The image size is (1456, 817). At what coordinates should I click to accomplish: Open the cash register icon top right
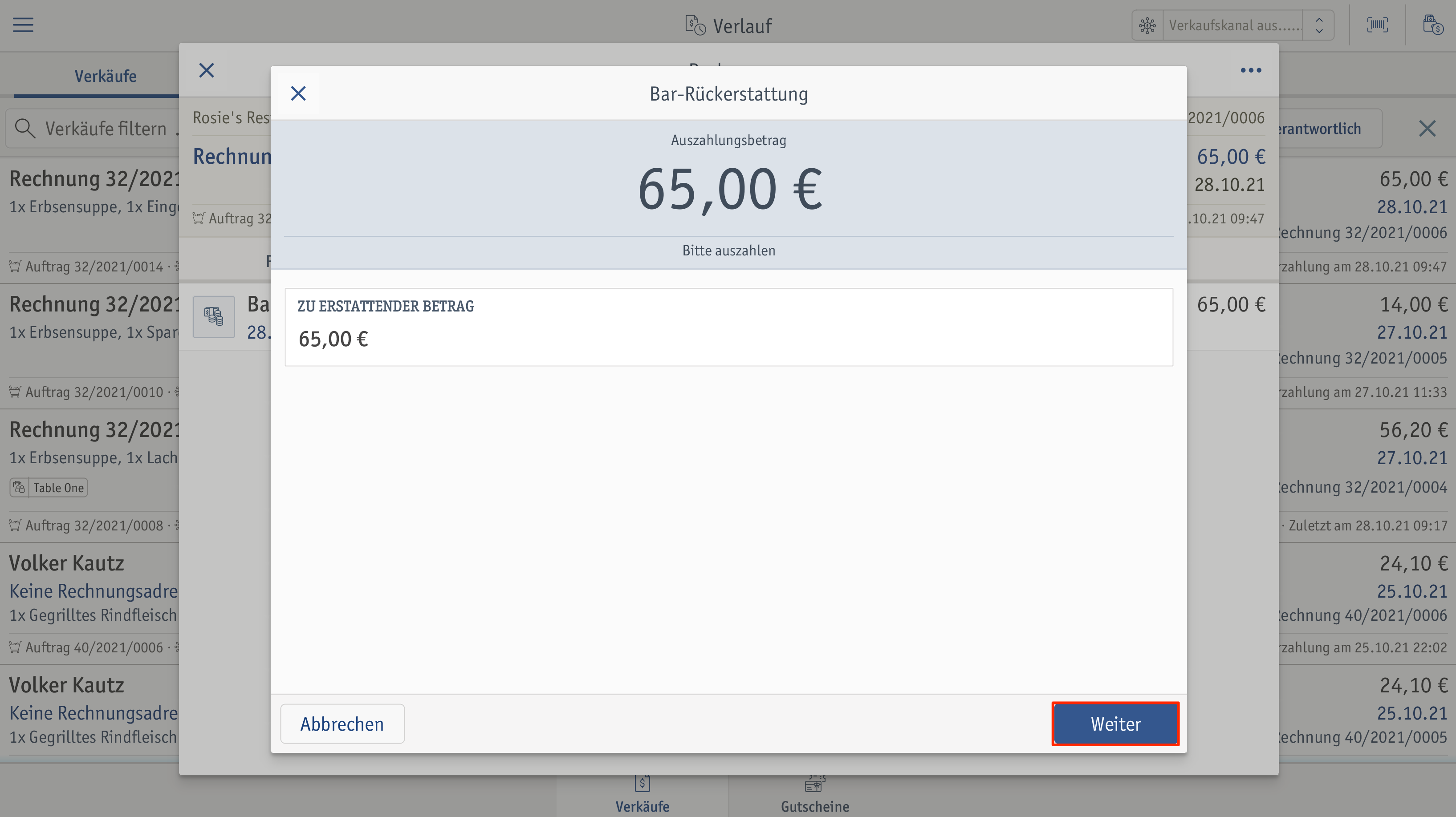pos(1432,25)
